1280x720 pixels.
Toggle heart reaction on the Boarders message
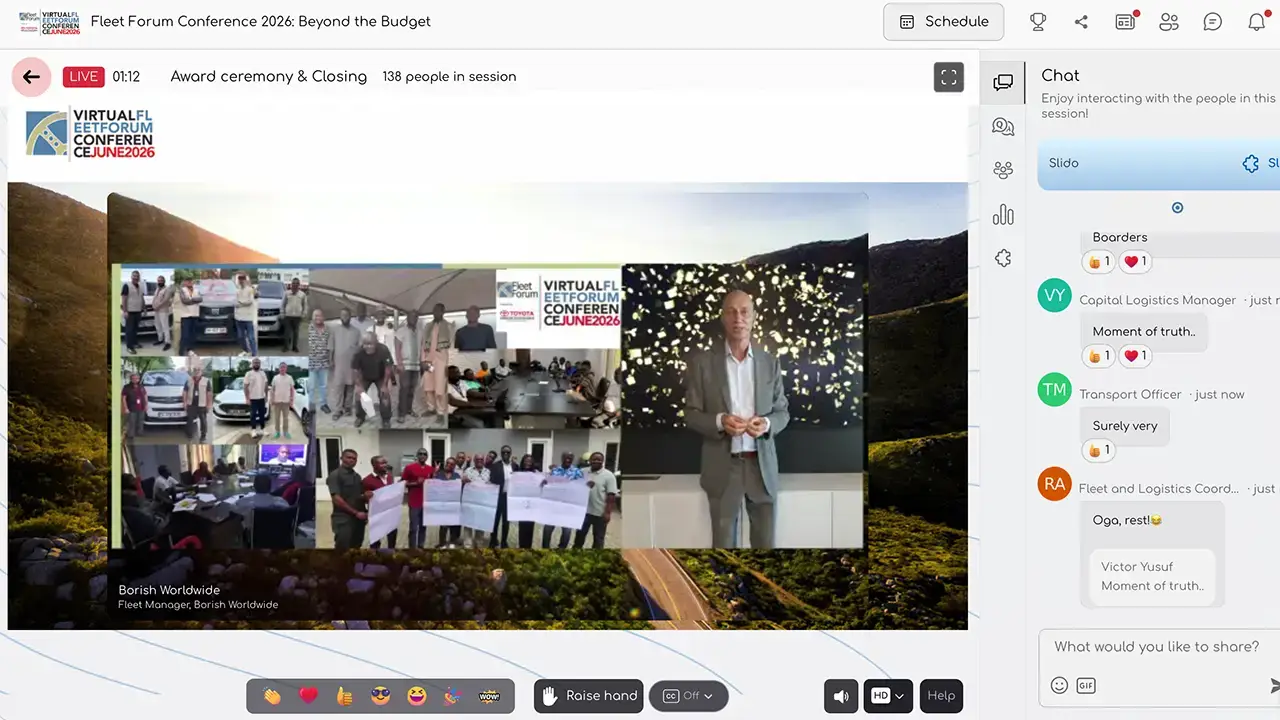(x=1137, y=262)
